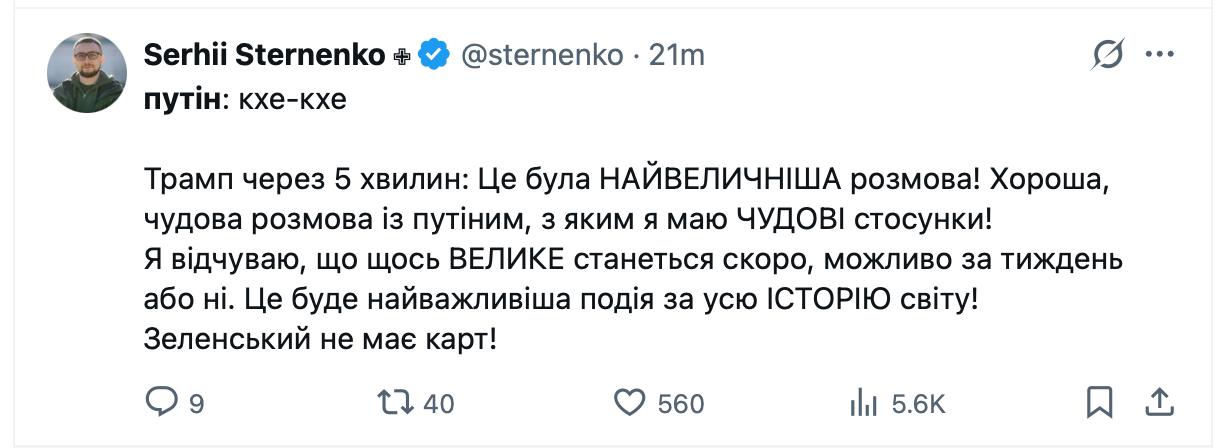Click the affiliation badge beside the name
Viewport: 1222px width, 448px height.
(x=402, y=57)
